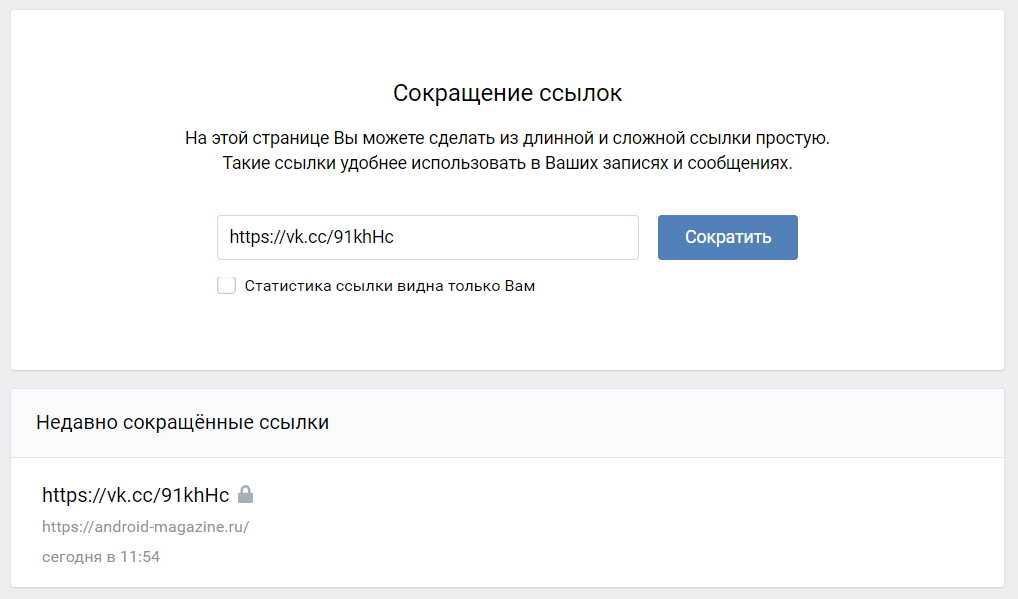Screen dimensions: 1018x599
Task: Click the "Статистика ссылки видна только Вам" label text
Action: 389,286
